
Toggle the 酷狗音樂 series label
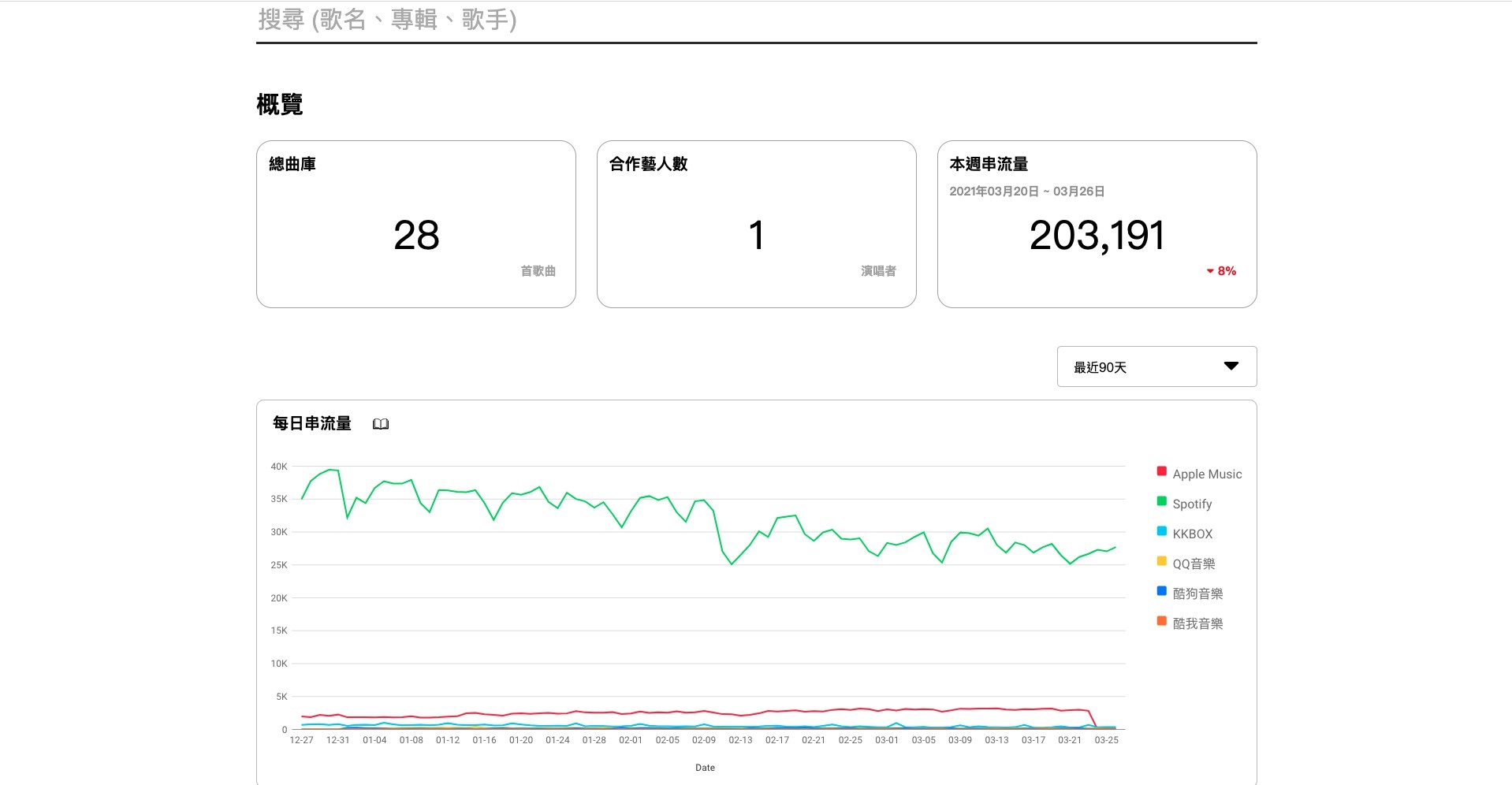1197,593
